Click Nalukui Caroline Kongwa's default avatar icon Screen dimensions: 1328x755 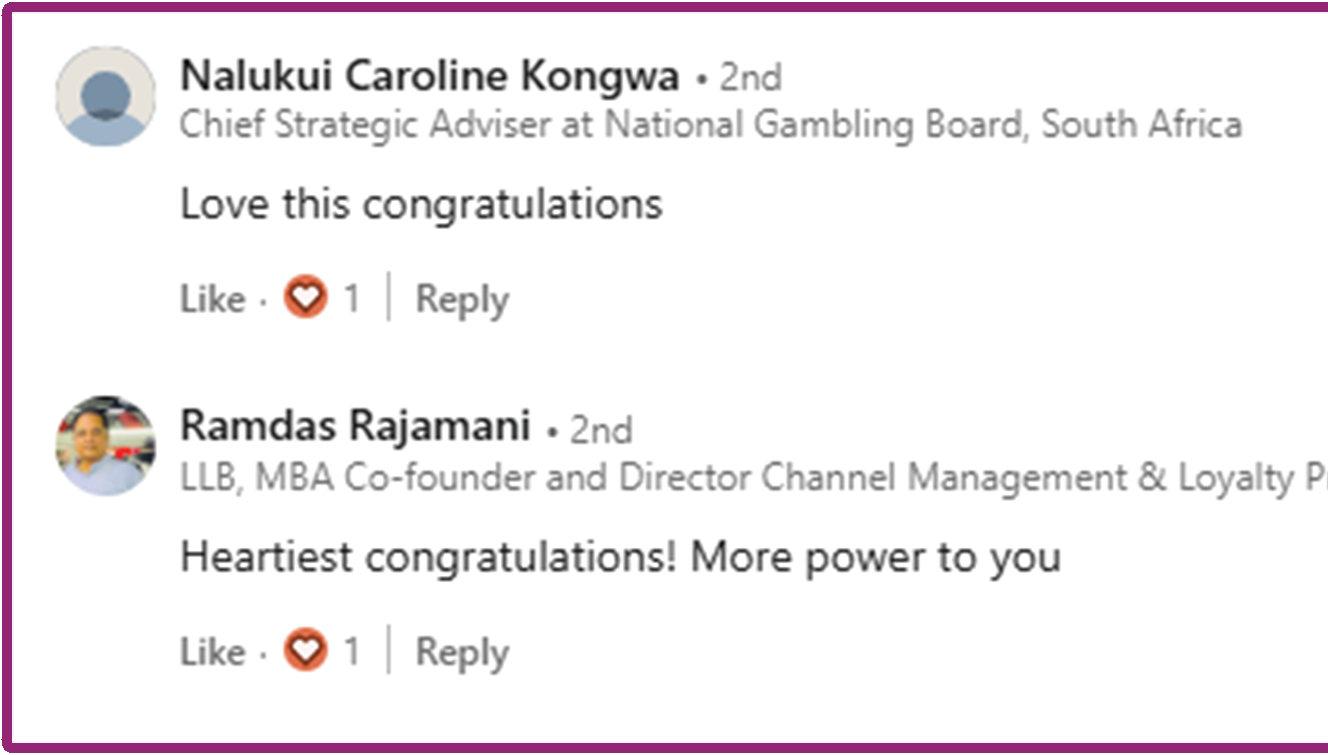point(105,96)
